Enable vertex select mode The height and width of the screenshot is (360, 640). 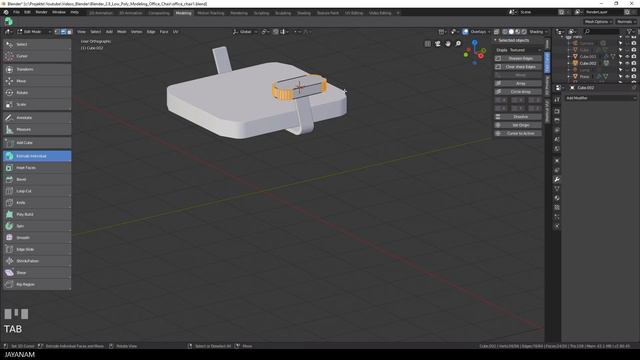(57, 32)
